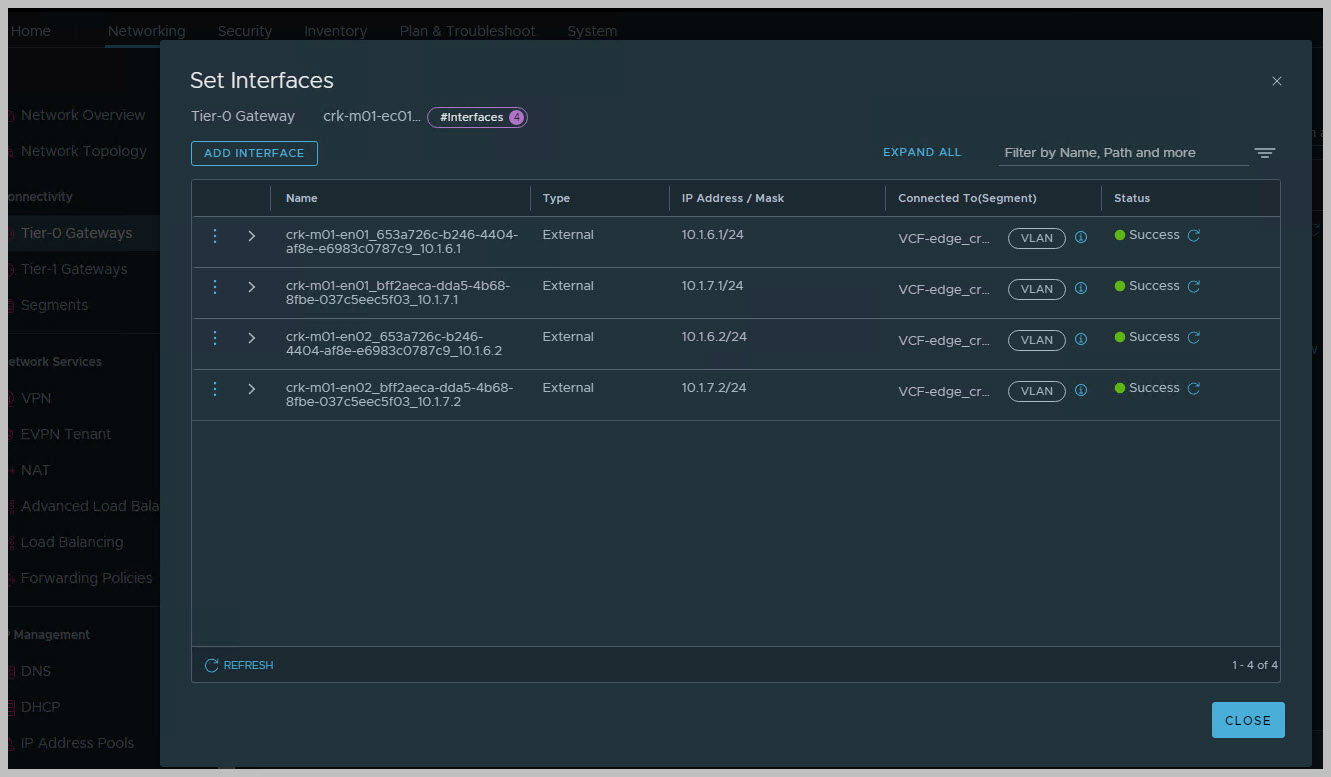Image resolution: width=1331 pixels, height=777 pixels.
Task: Click the Add Interface button
Action: click(254, 153)
